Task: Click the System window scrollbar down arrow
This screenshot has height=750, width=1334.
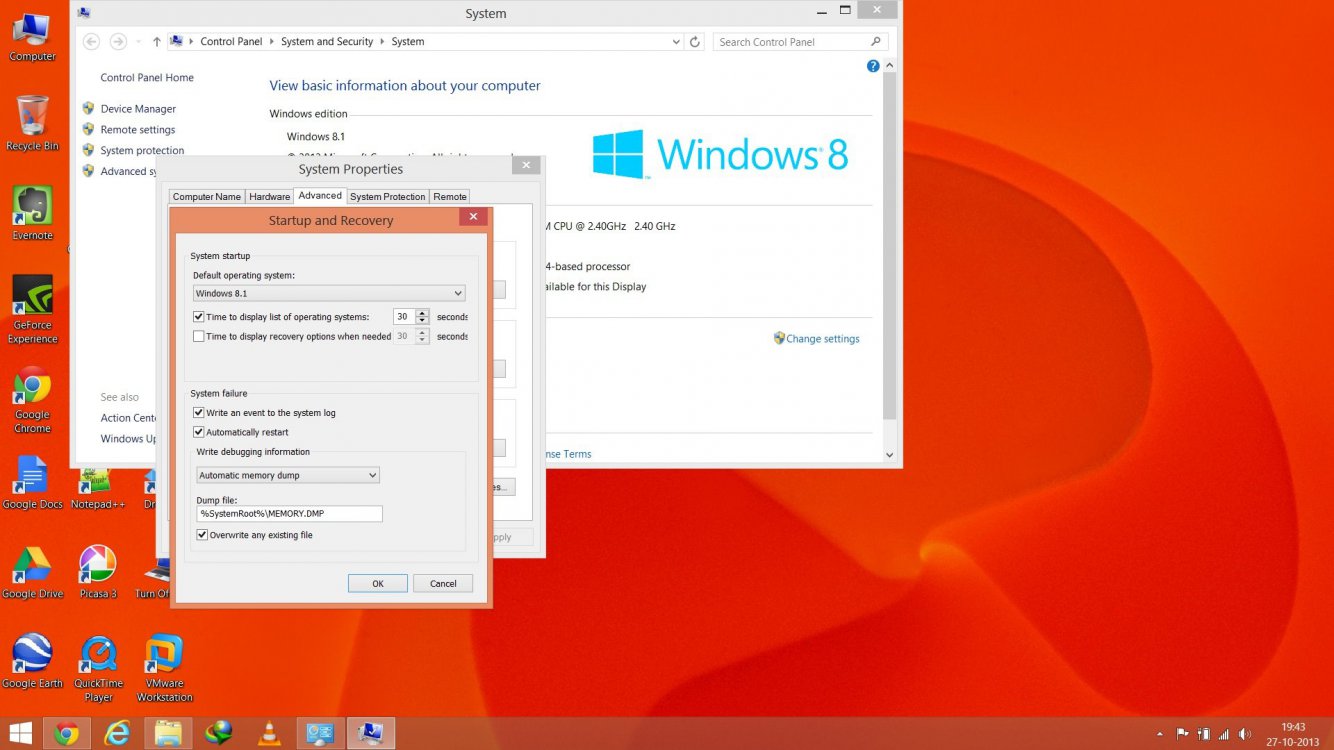Action: click(x=890, y=455)
